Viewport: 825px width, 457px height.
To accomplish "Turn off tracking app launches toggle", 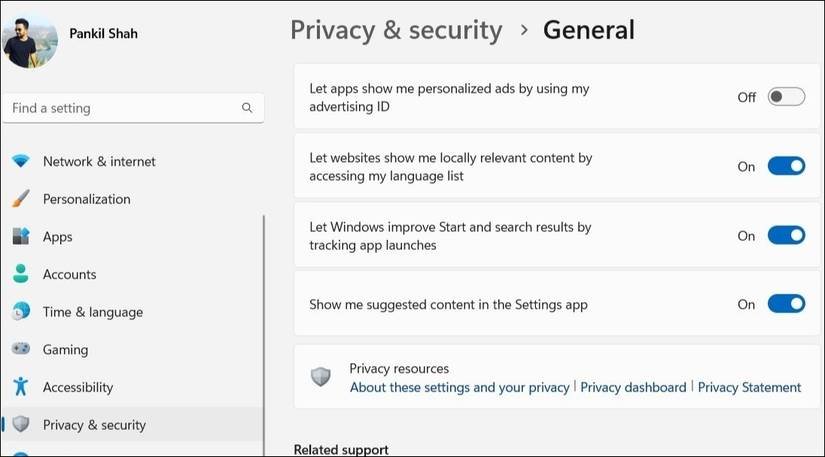I will (786, 235).
